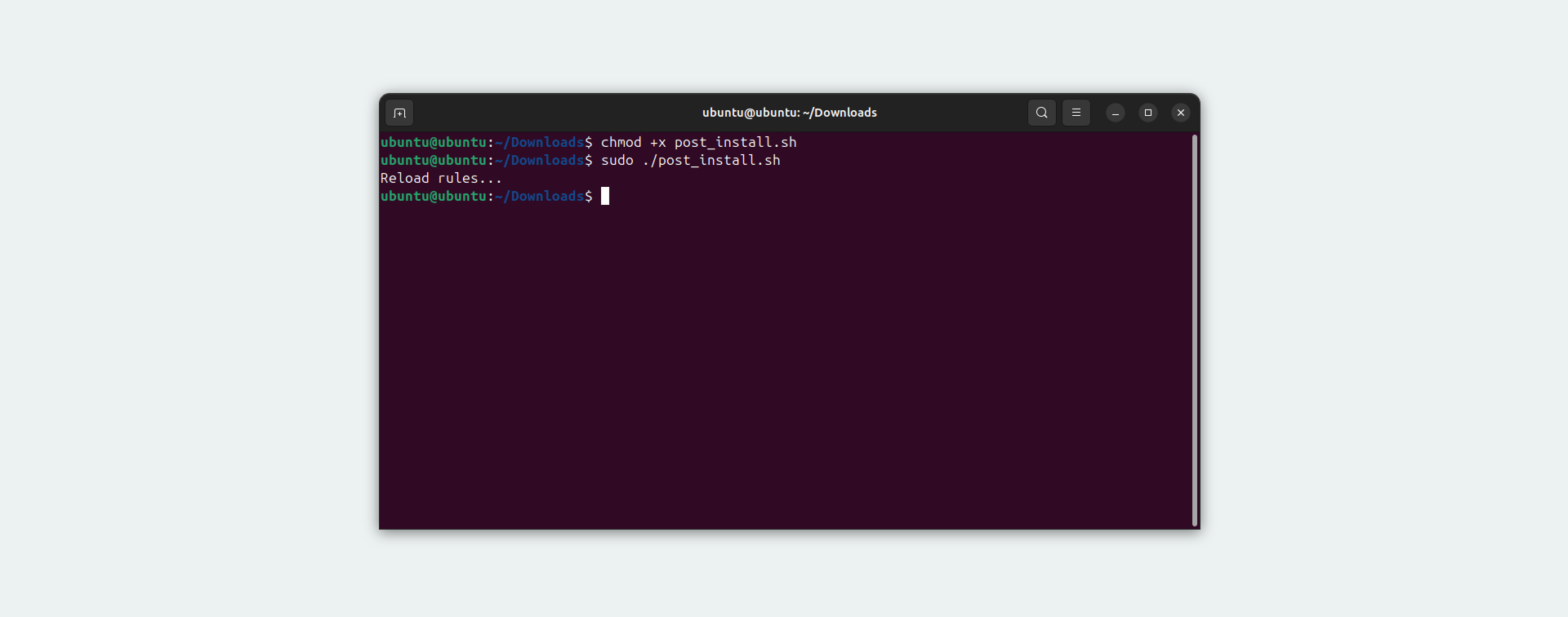Close the terminal window
This screenshot has width=1568, height=617.
(1181, 113)
